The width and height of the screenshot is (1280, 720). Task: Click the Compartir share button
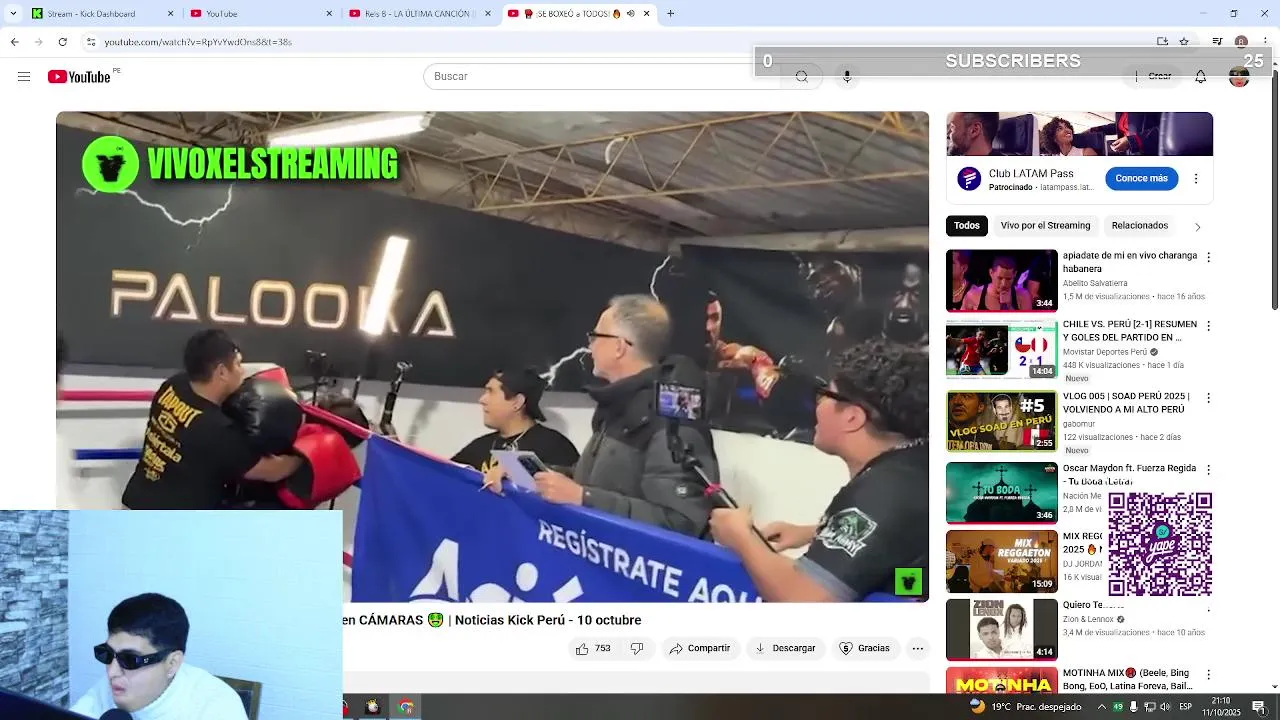pyautogui.click(x=700, y=648)
